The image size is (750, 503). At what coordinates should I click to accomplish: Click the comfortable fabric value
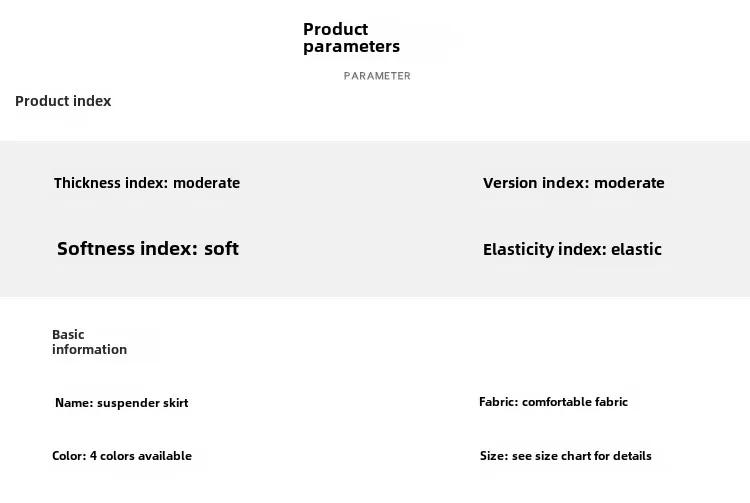pyautogui.click(x=575, y=402)
